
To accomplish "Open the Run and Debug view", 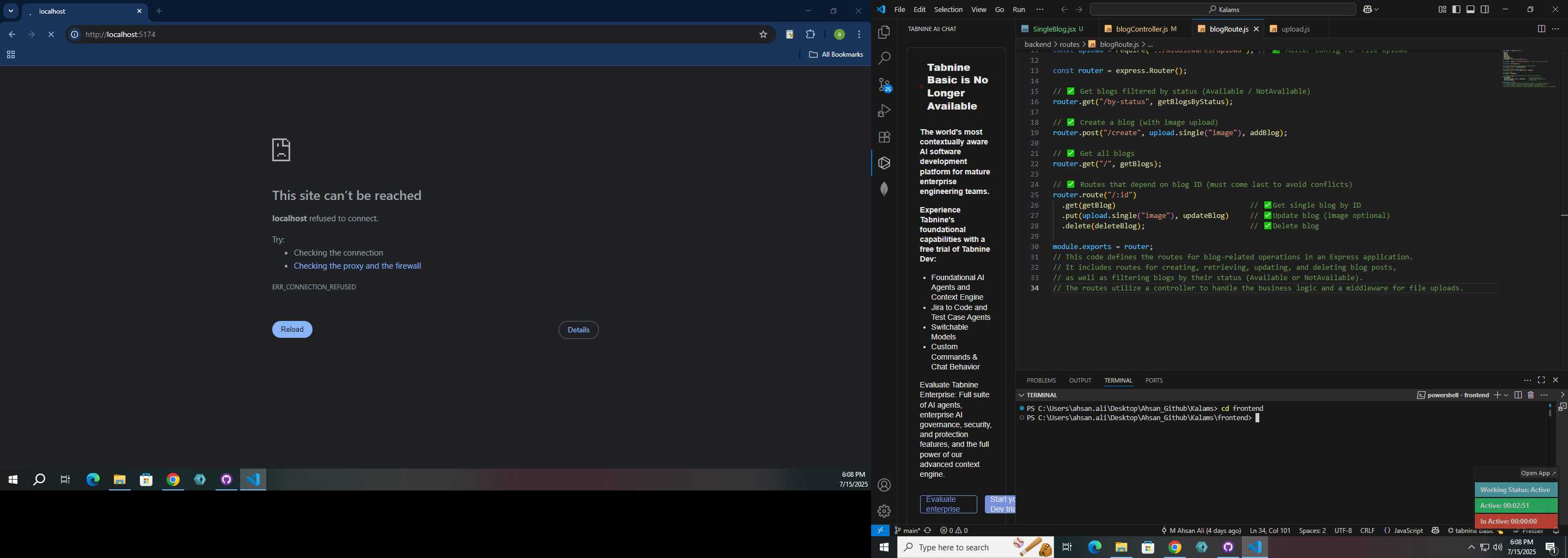I will coord(884,111).
